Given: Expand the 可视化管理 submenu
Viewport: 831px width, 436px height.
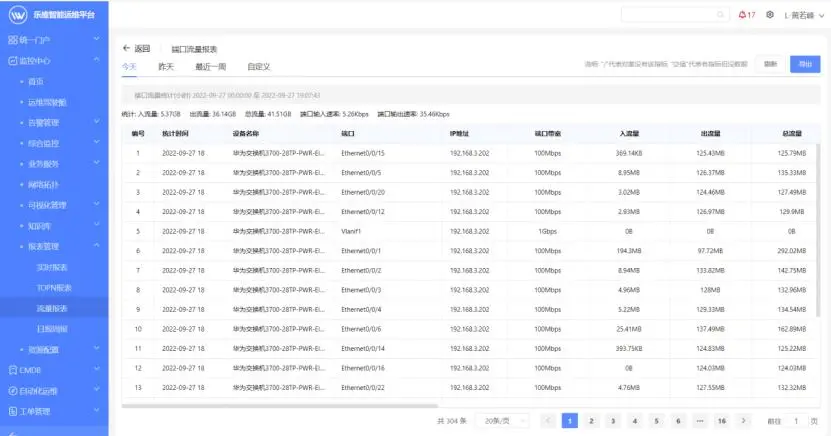Looking at the screenshot, I should coord(96,204).
